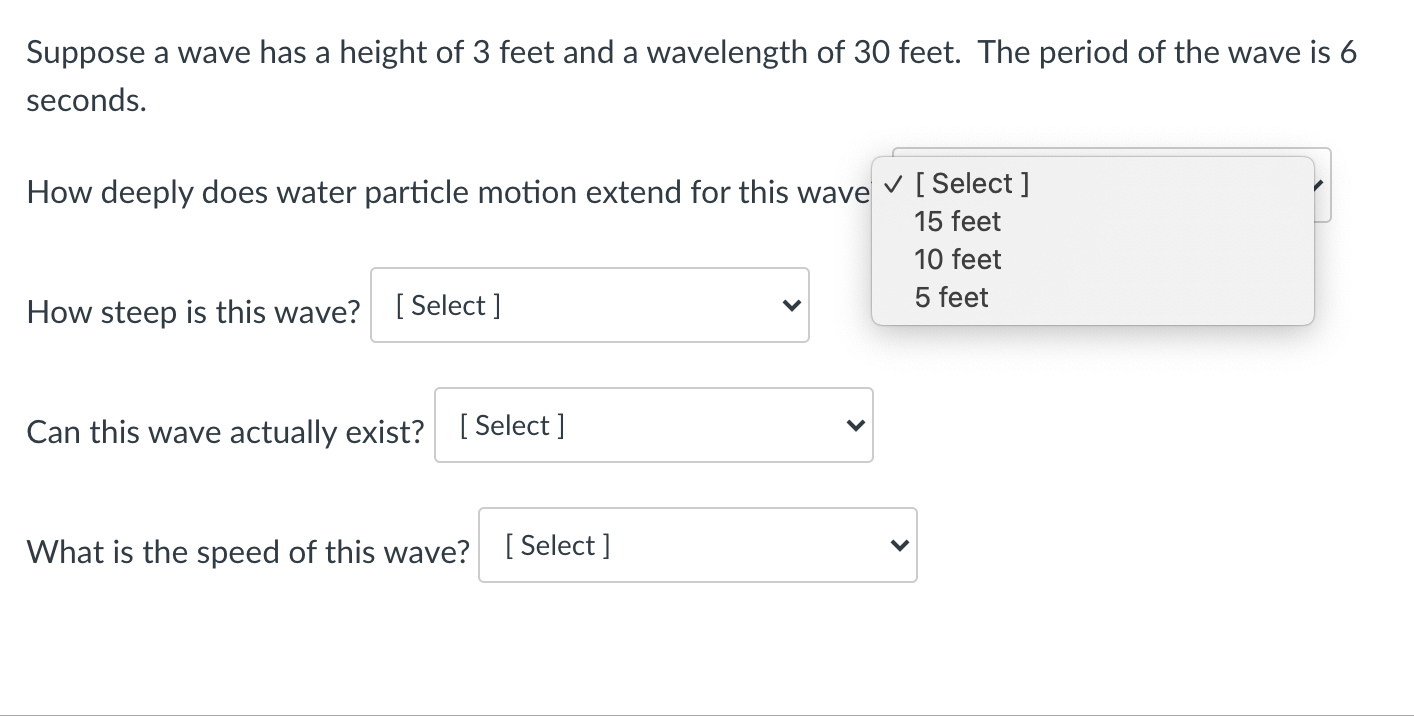The height and width of the screenshot is (716, 1414).
Task: Click the question 'Can this wave actually exist?'
Action: point(224,432)
